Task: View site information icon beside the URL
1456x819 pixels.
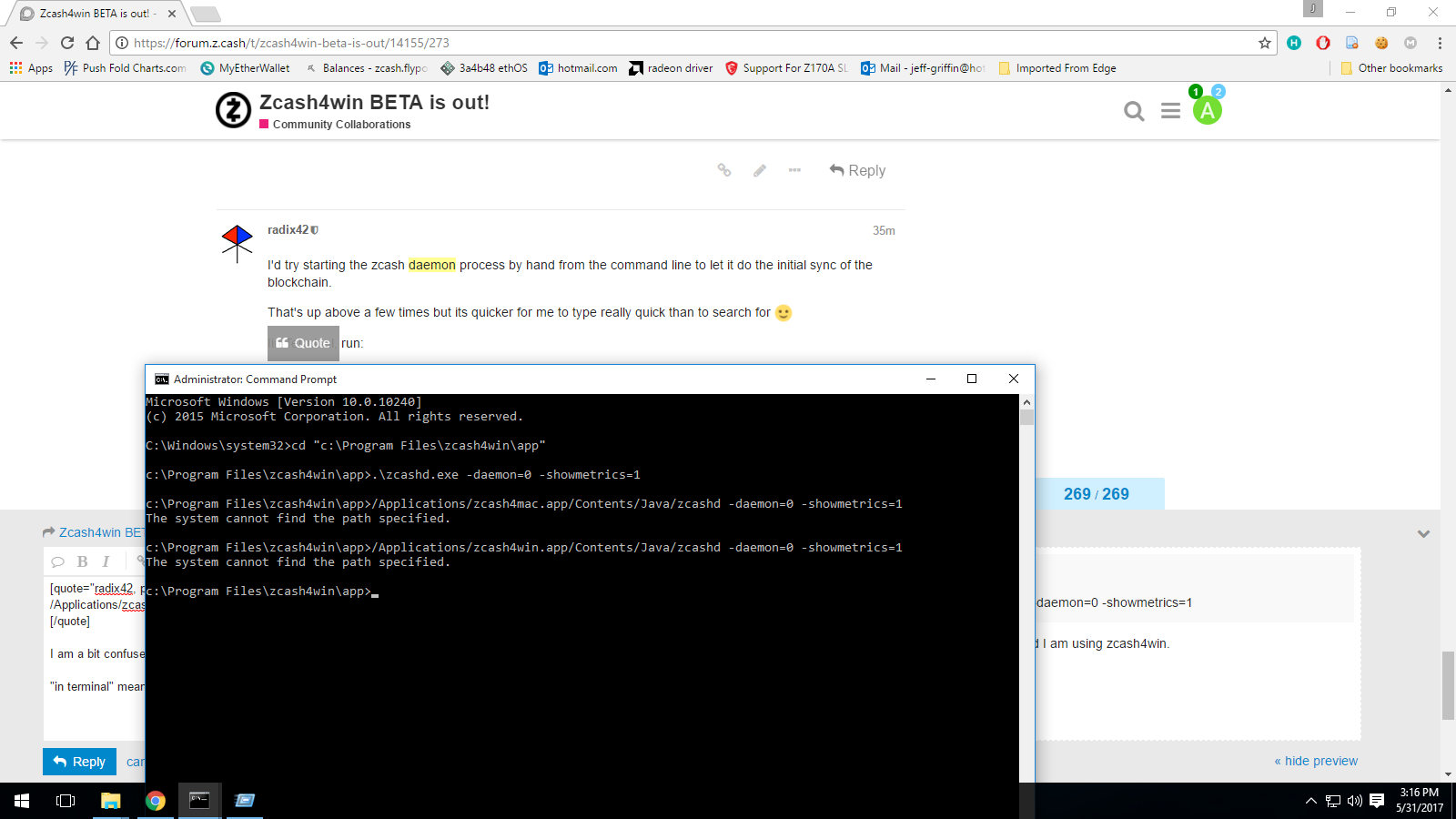Action: 122,43
